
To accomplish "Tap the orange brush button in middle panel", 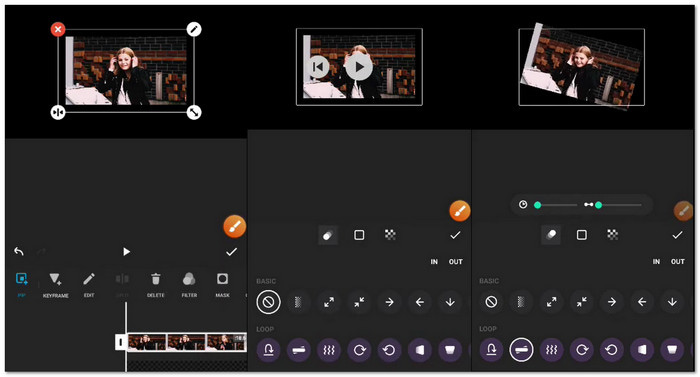I will [x=459, y=211].
